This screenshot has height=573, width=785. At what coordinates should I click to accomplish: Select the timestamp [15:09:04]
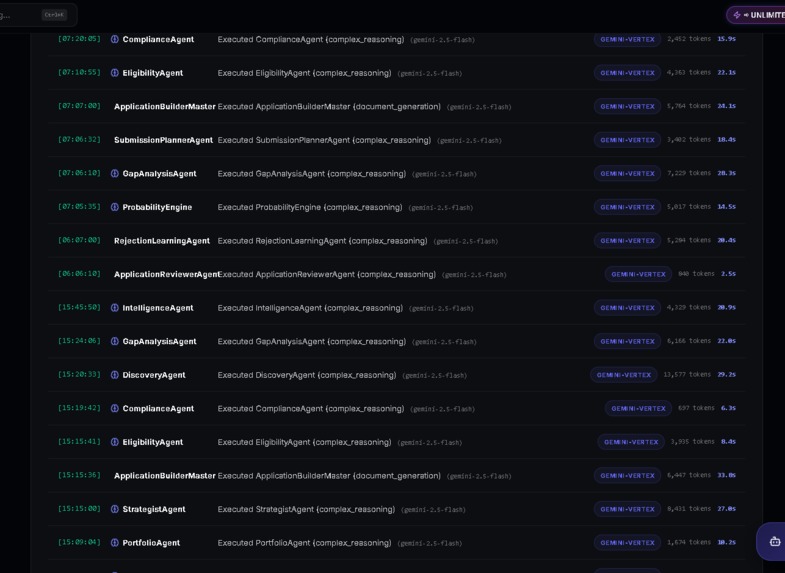pyautogui.click(x=79, y=542)
